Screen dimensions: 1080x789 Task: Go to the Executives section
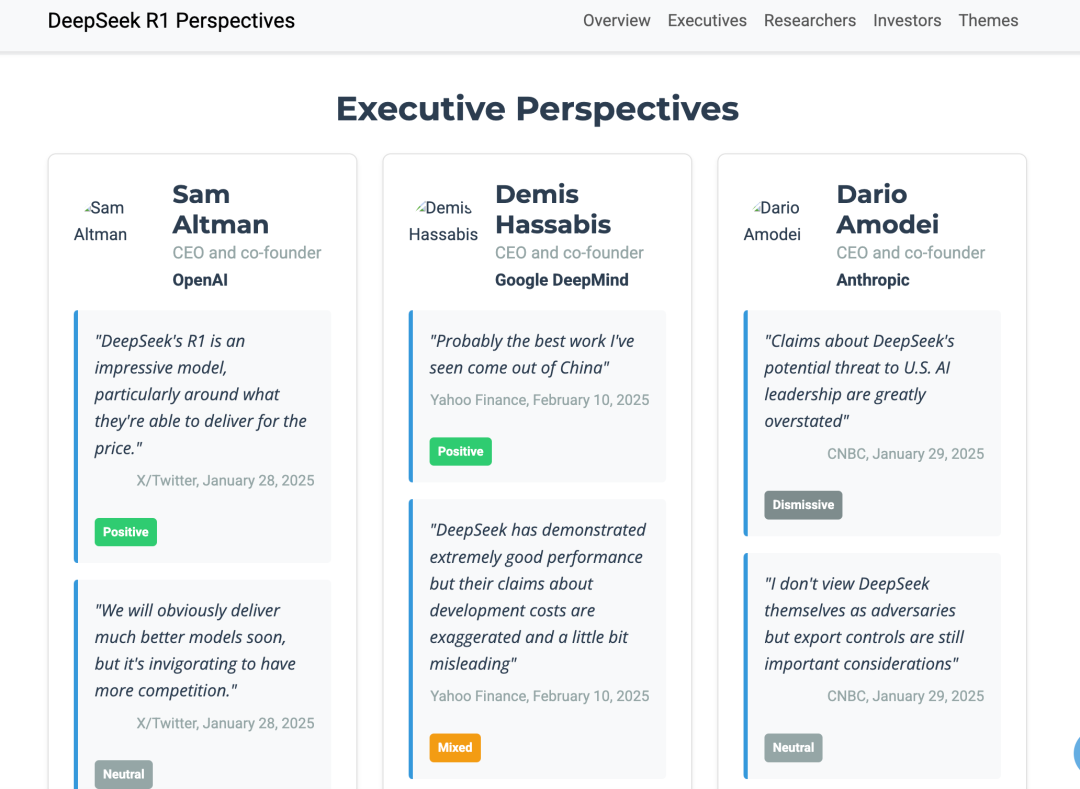[x=707, y=20]
